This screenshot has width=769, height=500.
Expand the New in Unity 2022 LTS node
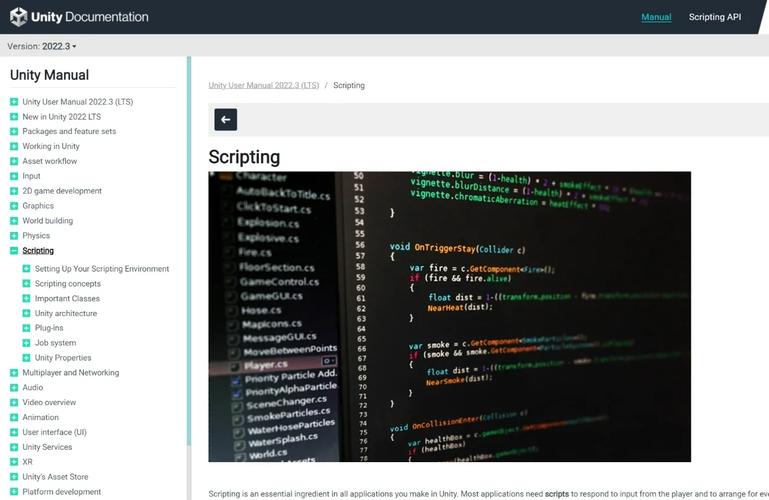[x=14, y=117]
